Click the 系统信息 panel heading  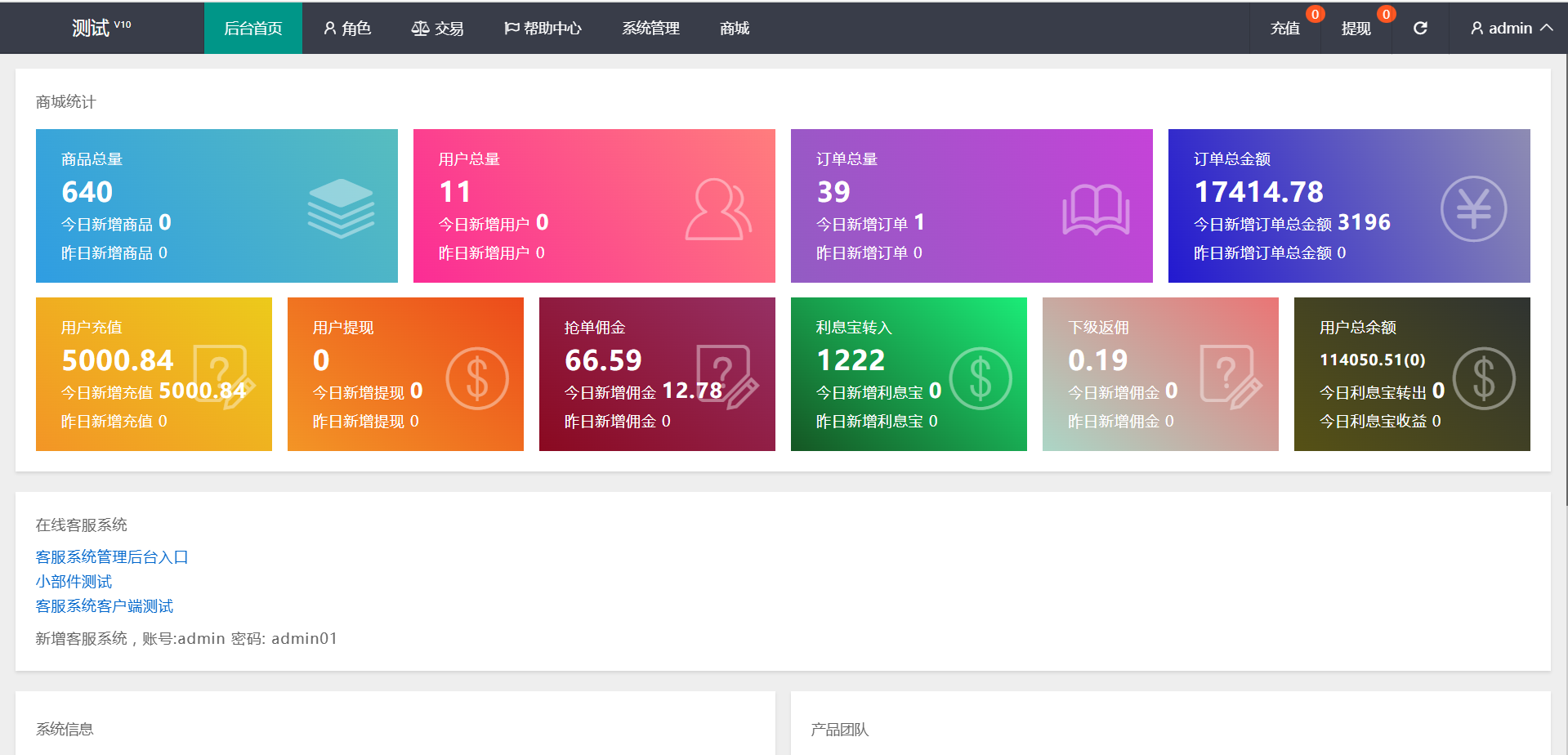click(x=65, y=729)
